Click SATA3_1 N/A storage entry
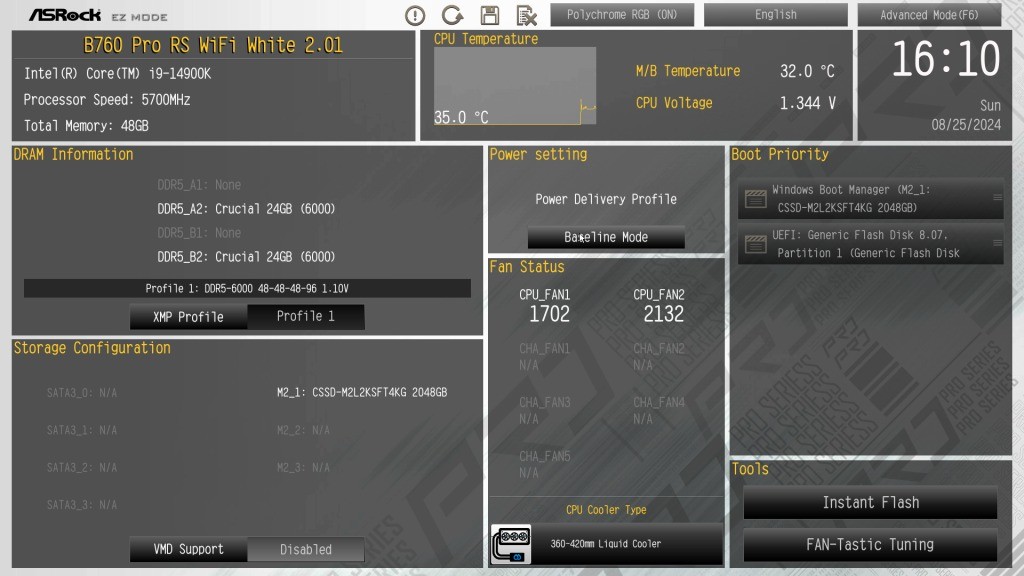Image resolution: width=1024 pixels, height=576 pixels. [82, 430]
